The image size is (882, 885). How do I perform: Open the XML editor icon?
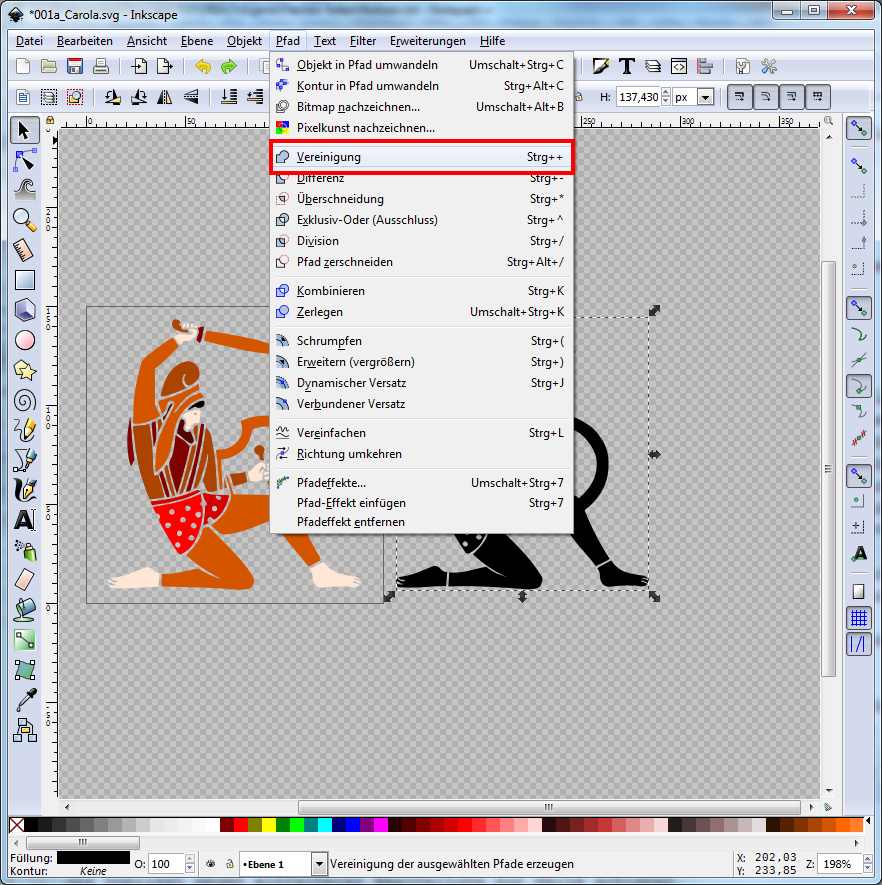(679, 66)
